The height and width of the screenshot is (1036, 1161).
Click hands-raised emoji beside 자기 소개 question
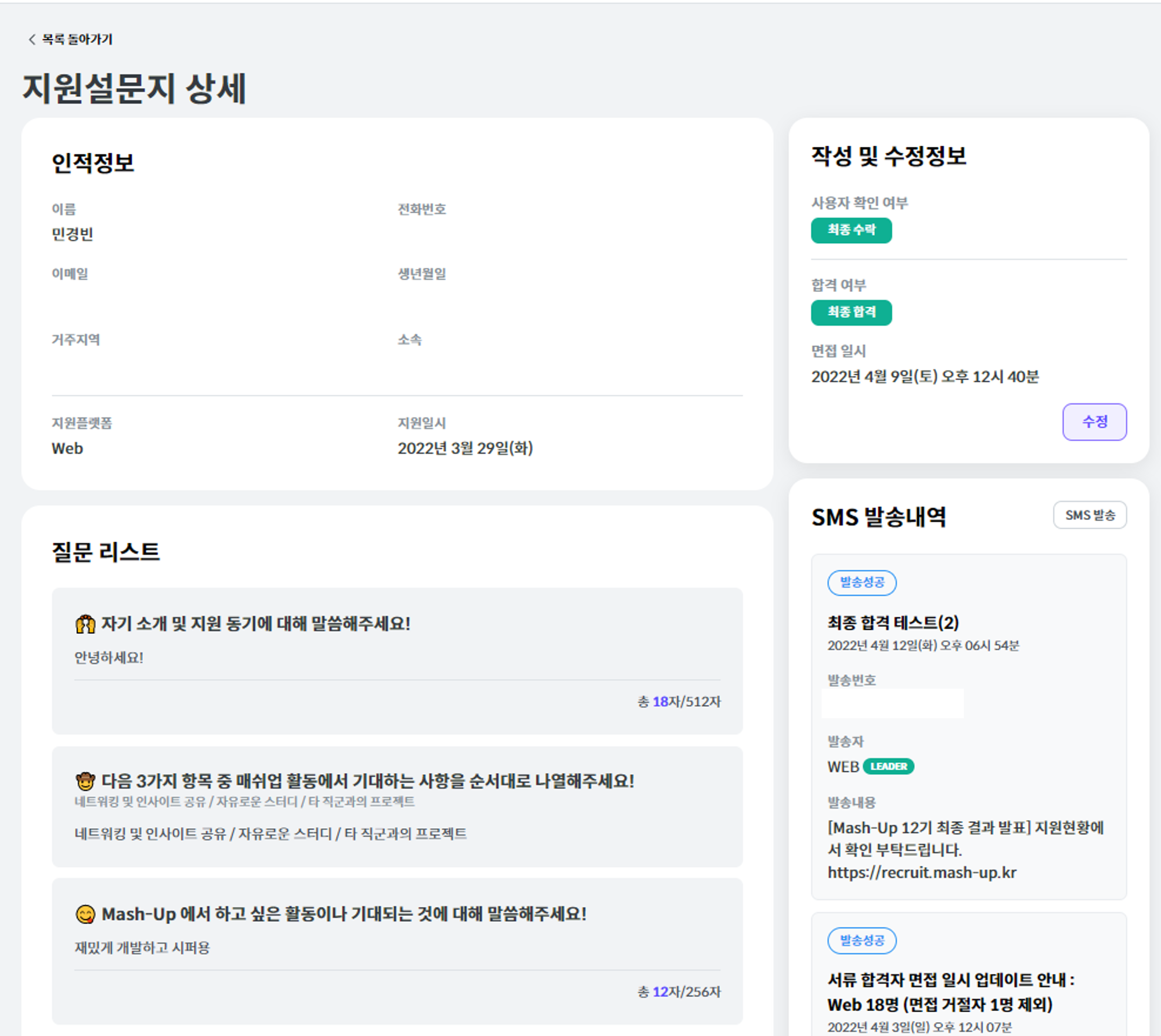[85, 625]
